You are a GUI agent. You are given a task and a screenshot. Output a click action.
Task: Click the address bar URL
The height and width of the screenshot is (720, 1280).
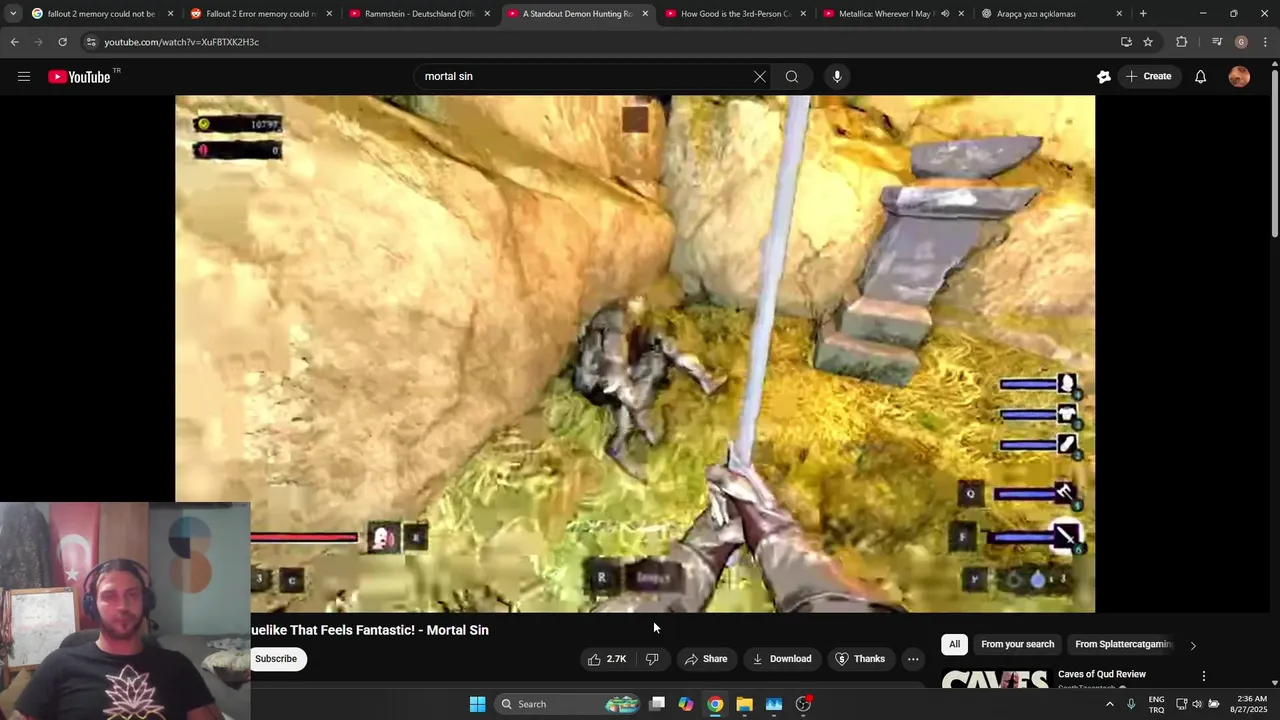click(x=181, y=42)
